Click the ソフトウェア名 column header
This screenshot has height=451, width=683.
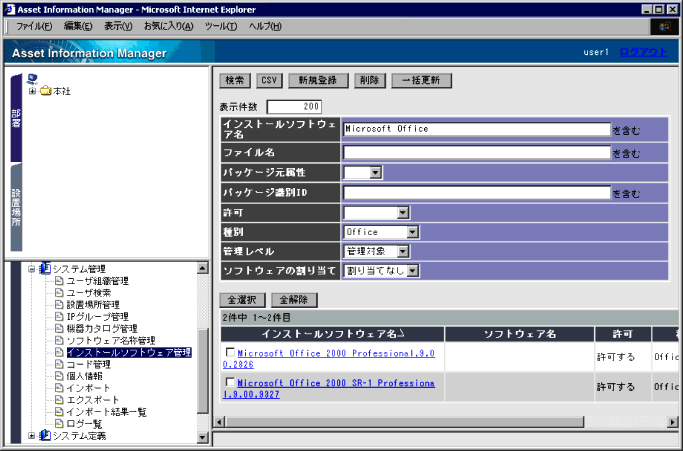[520, 334]
